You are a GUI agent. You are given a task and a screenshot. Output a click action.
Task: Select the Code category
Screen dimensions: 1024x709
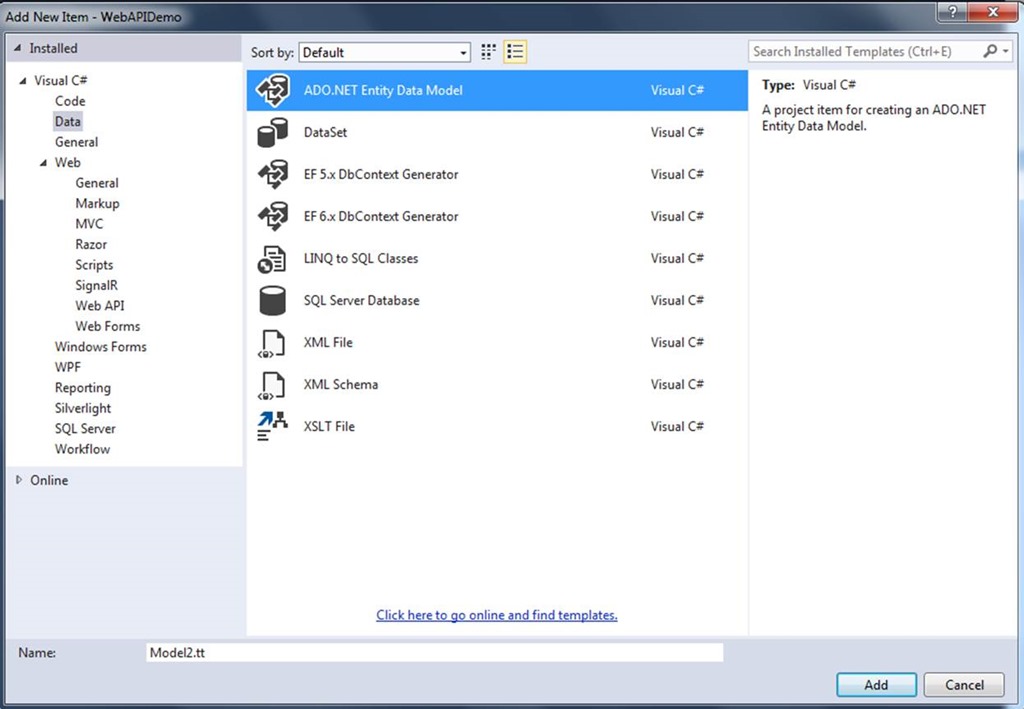coord(70,101)
